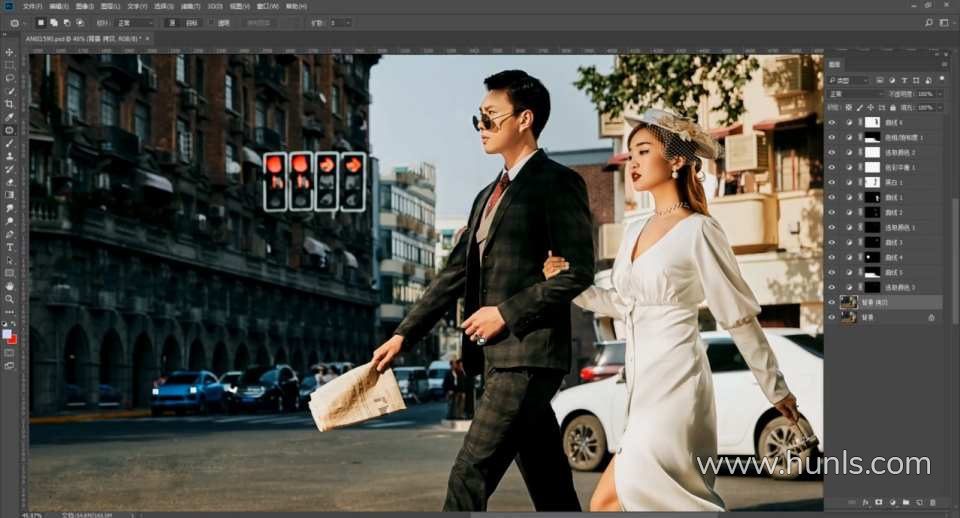This screenshot has height=518, width=960.
Task: Open the 修补 mode dropdown in options bar
Action: [x=134, y=22]
